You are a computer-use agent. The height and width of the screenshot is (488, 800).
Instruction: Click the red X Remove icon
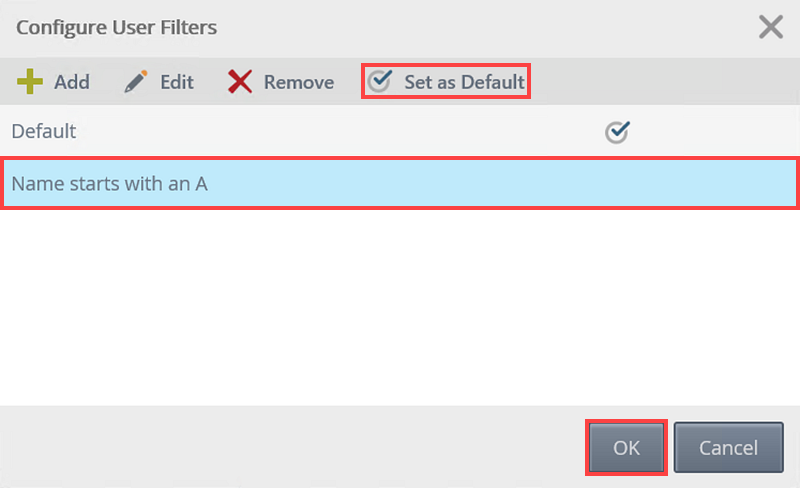pos(240,82)
